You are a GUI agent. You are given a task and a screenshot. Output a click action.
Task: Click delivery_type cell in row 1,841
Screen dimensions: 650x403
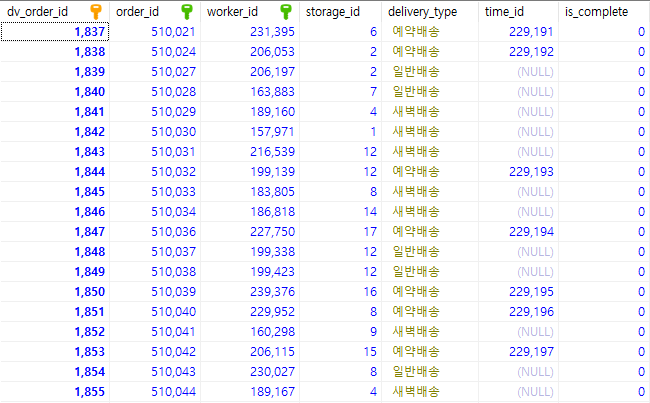point(430,112)
